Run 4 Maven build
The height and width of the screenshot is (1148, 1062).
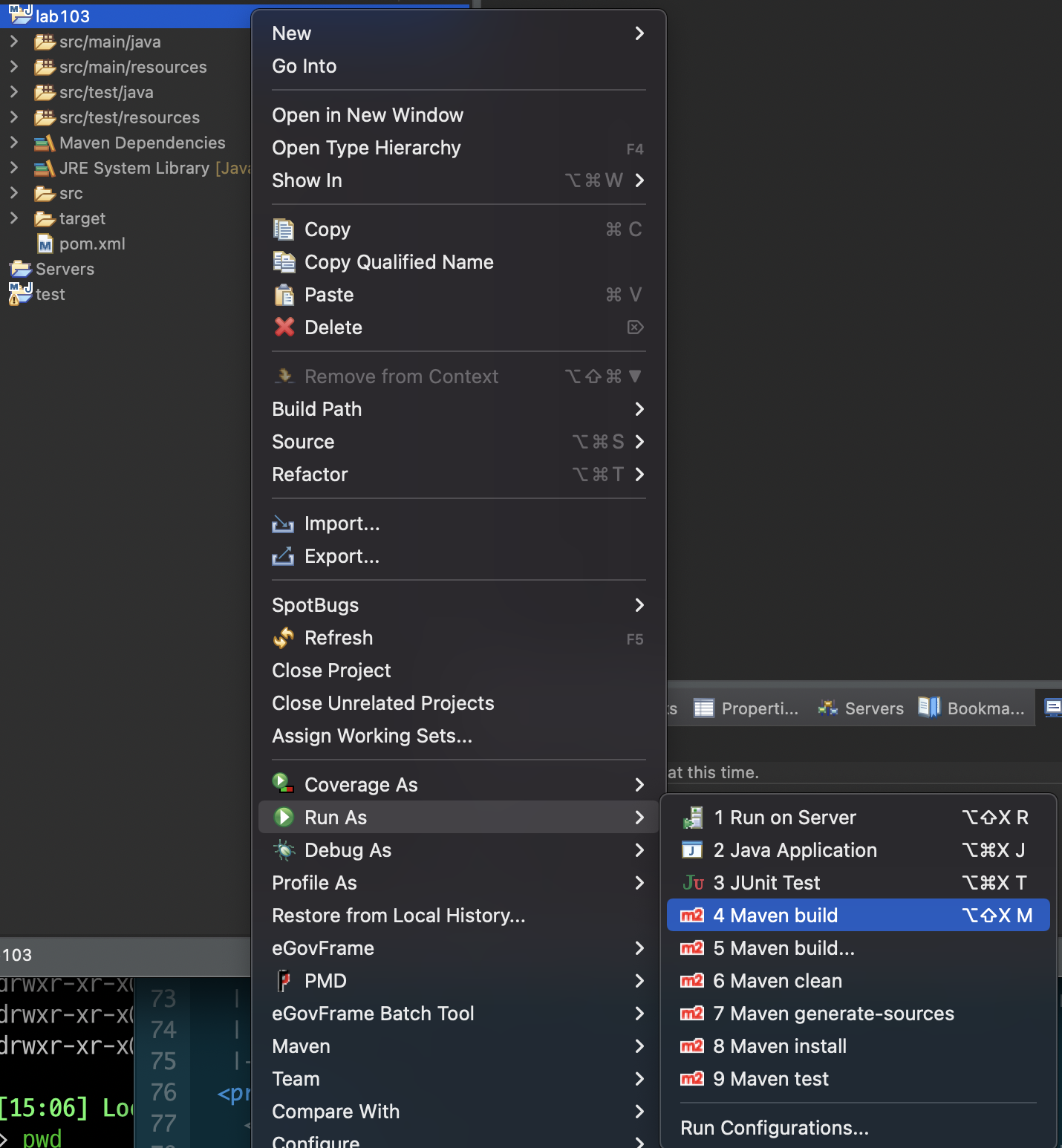pyautogui.click(x=859, y=916)
